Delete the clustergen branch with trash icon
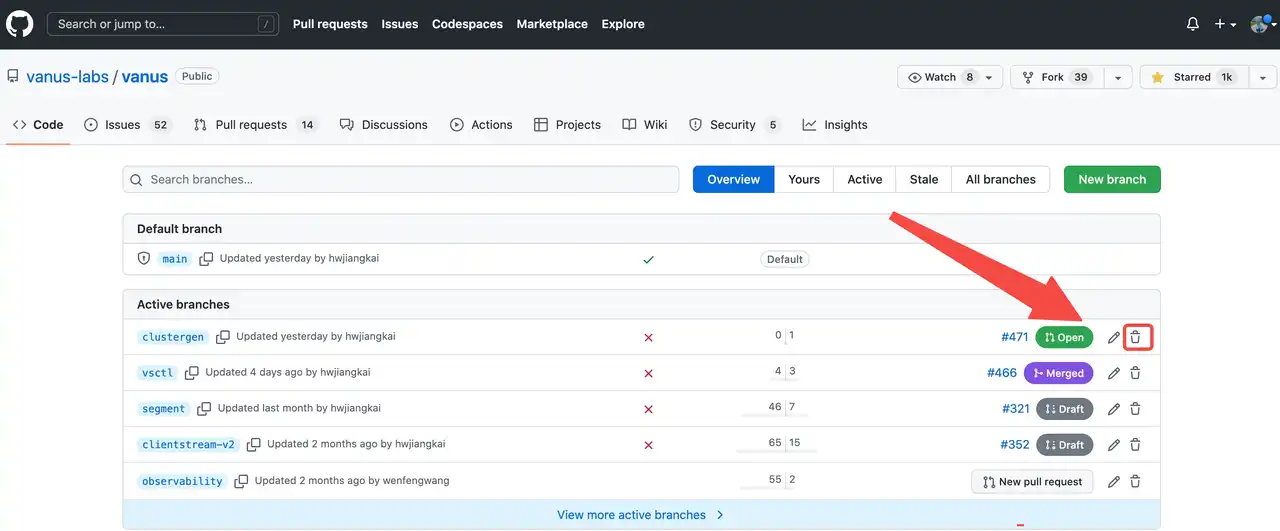This screenshot has width=1280, height=531. tap(1136, 338)
